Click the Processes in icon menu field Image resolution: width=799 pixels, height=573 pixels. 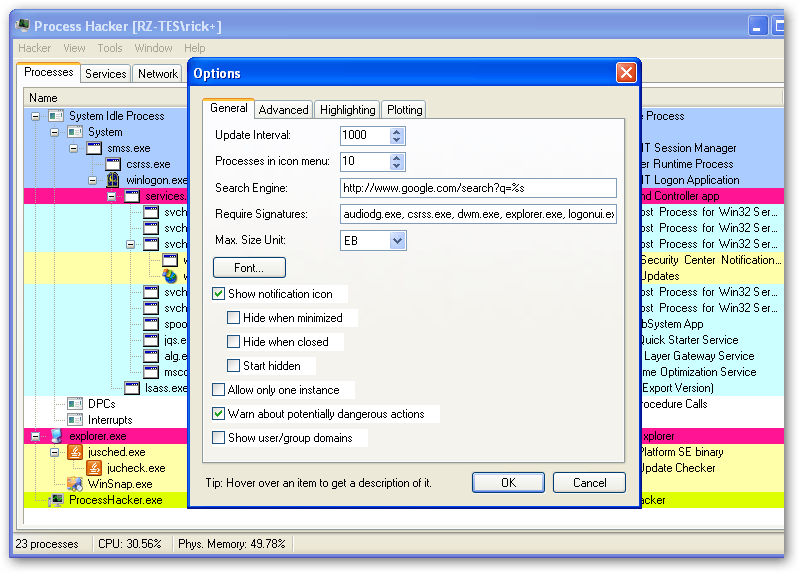(x=365, y=161)
